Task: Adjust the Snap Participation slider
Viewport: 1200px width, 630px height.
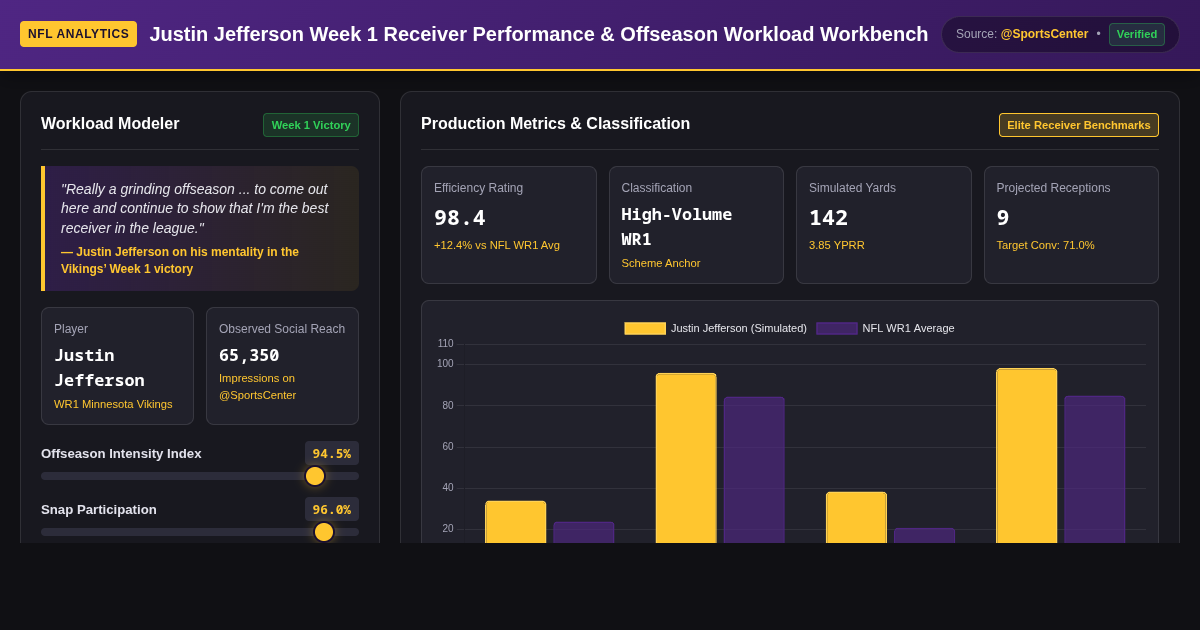Action: coord(200,532)
